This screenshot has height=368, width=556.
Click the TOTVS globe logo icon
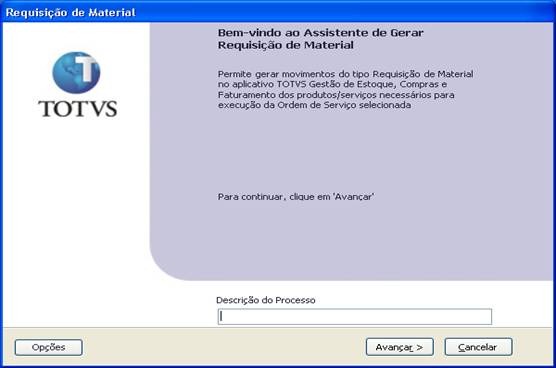pos(76,72)
